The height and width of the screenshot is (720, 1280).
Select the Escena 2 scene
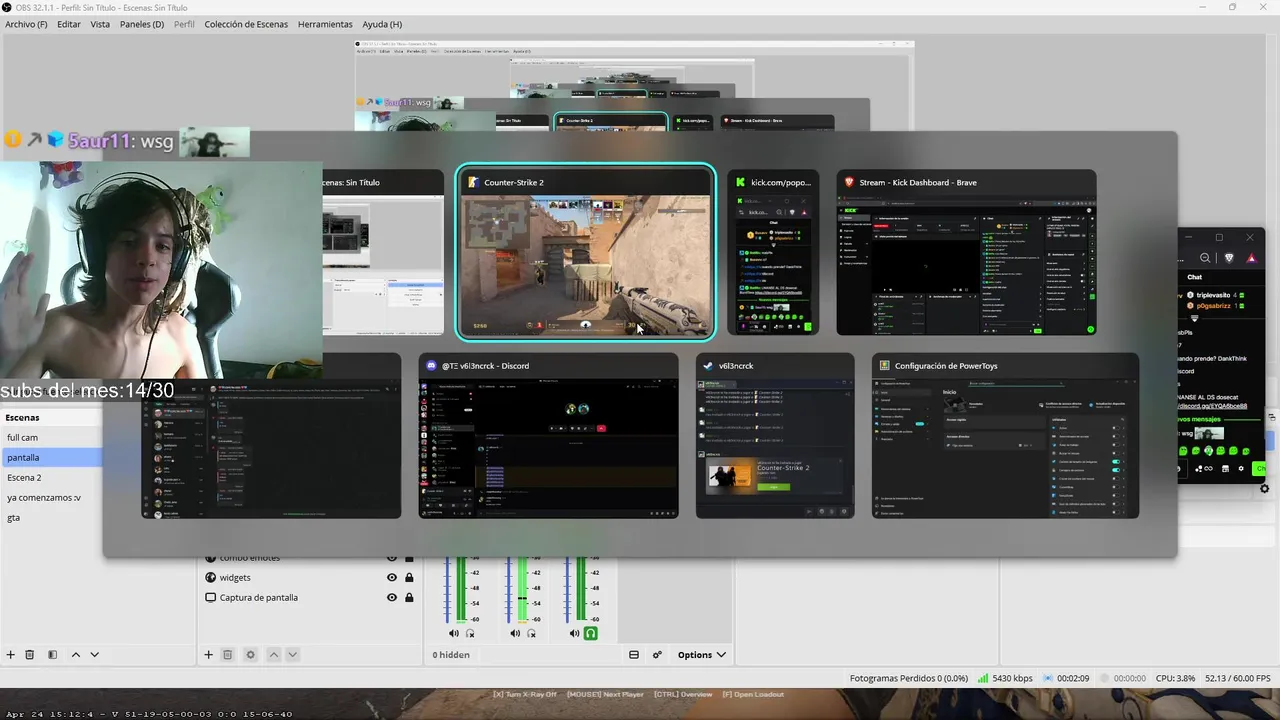pyautogui.click(x=50, y=477)
